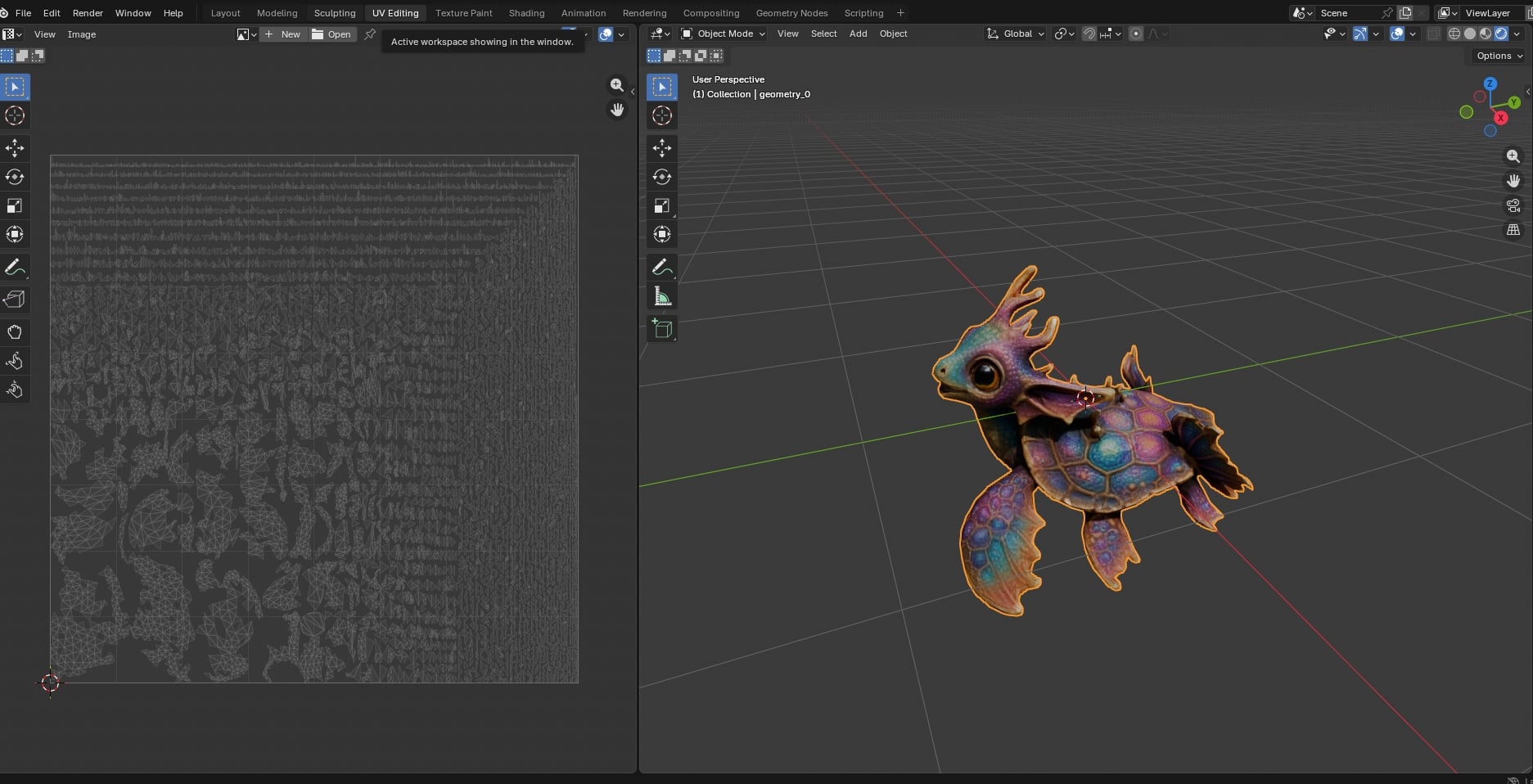Select the Transform tool in UV editor
The height and width of the screenshot is (784, 1533).
15,234
